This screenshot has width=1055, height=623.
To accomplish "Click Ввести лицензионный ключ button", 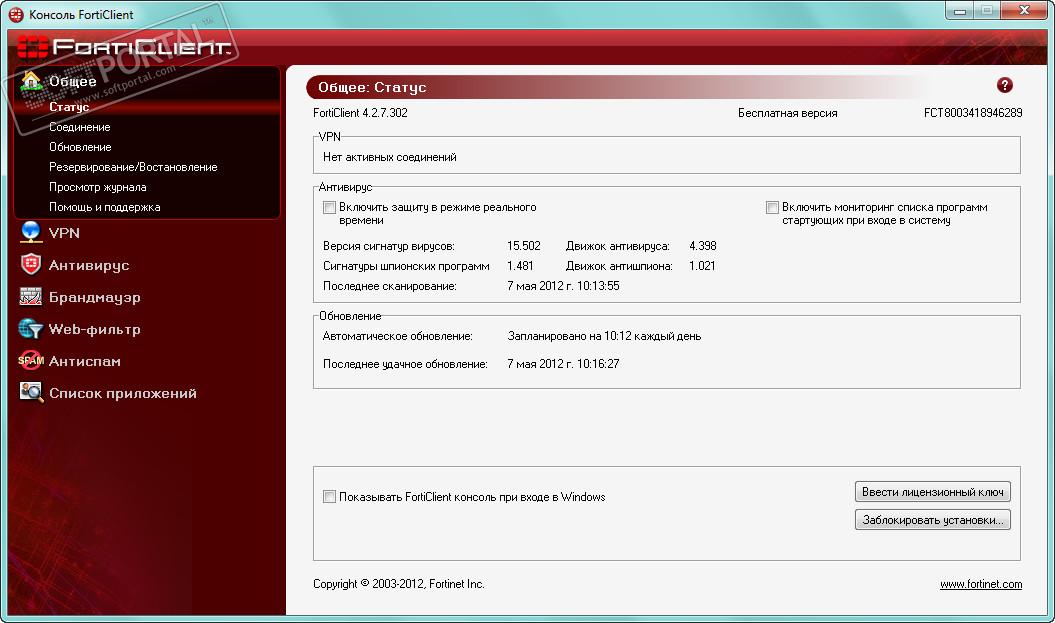I will pos(933,492).
